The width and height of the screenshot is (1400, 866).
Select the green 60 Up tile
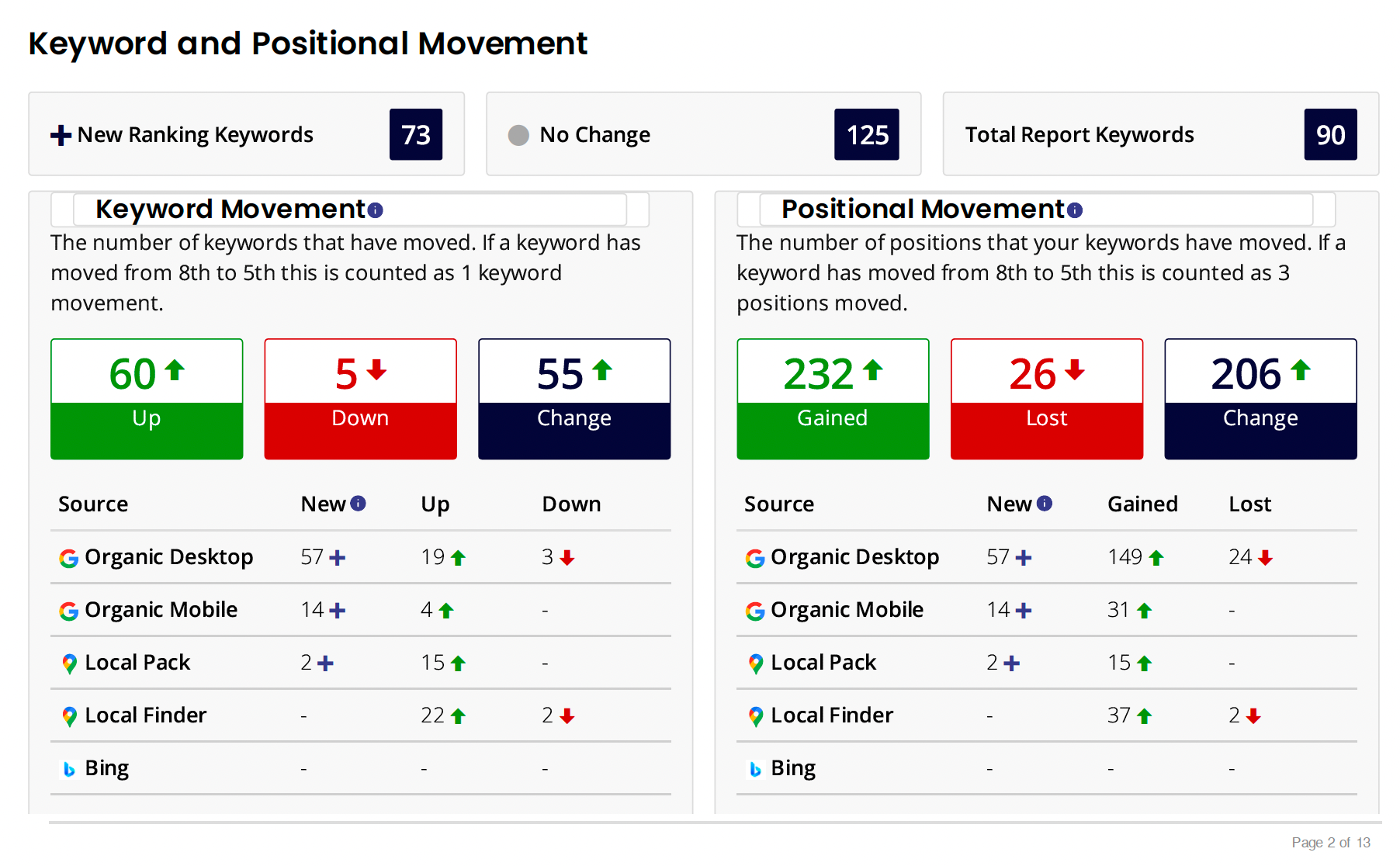147,399
